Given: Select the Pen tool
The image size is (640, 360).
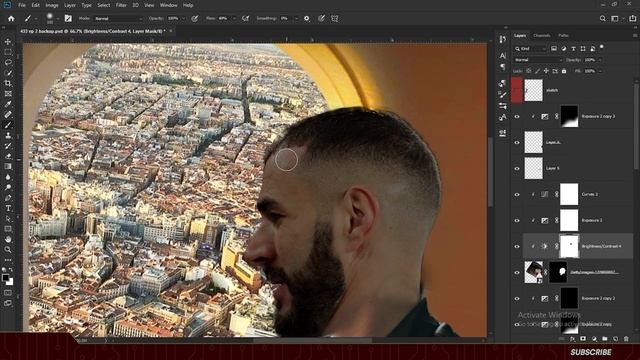Looking at the screenshot, I should tap(8, 198).
